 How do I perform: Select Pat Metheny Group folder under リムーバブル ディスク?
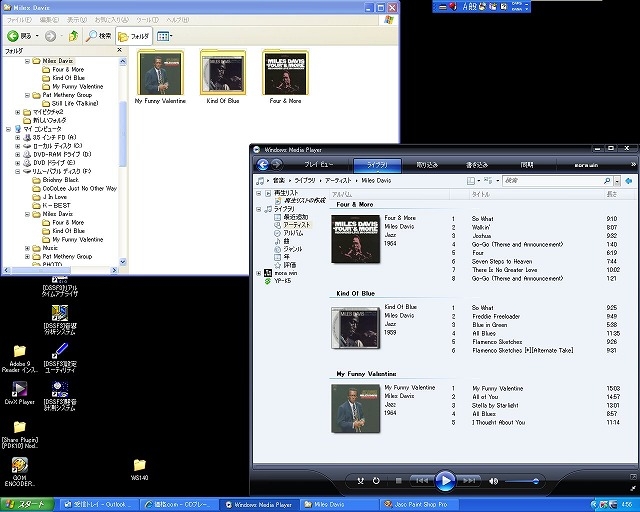[67, 256]
